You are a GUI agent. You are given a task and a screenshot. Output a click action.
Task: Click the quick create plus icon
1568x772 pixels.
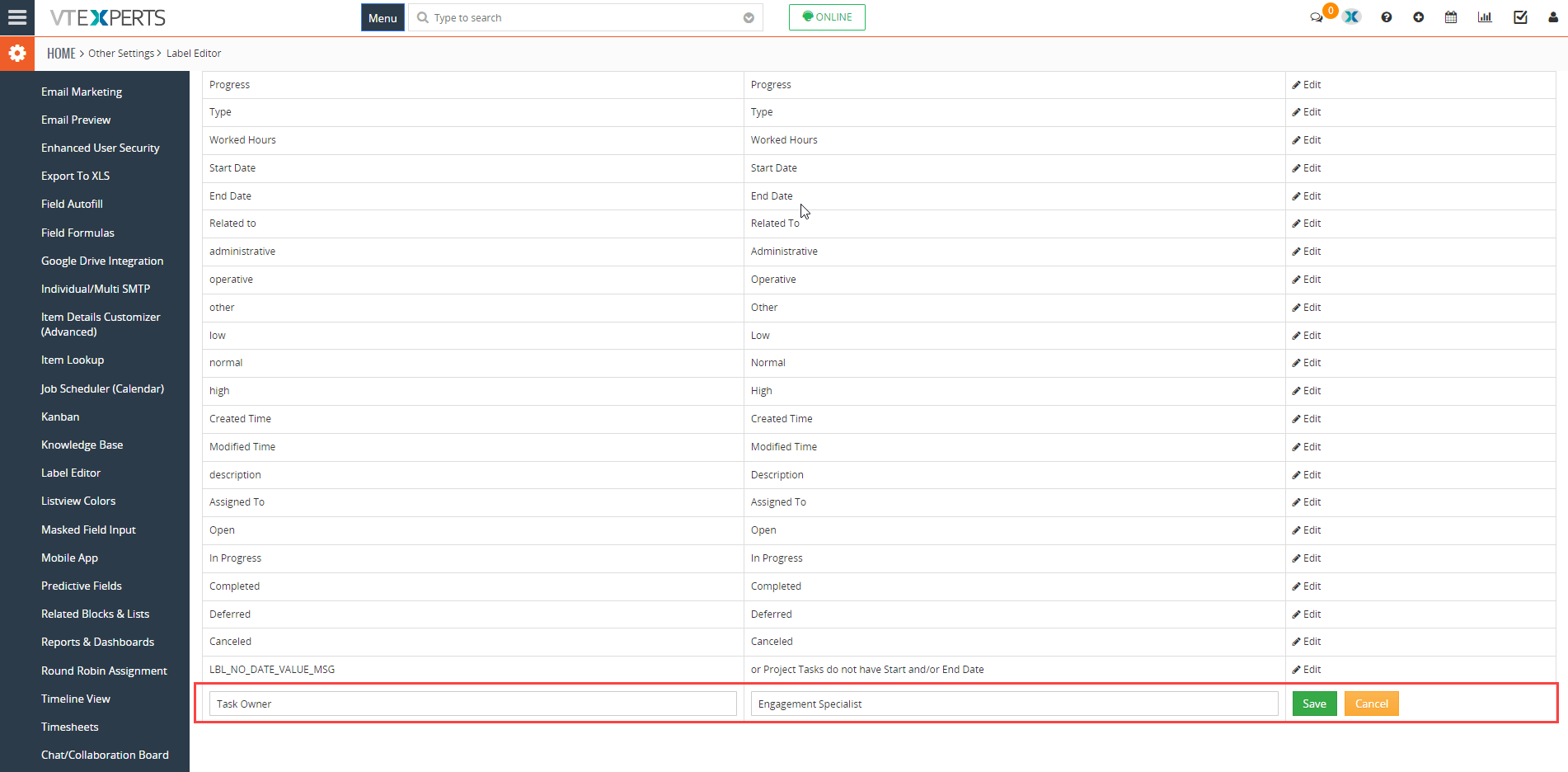click(x=1418, y=17)
